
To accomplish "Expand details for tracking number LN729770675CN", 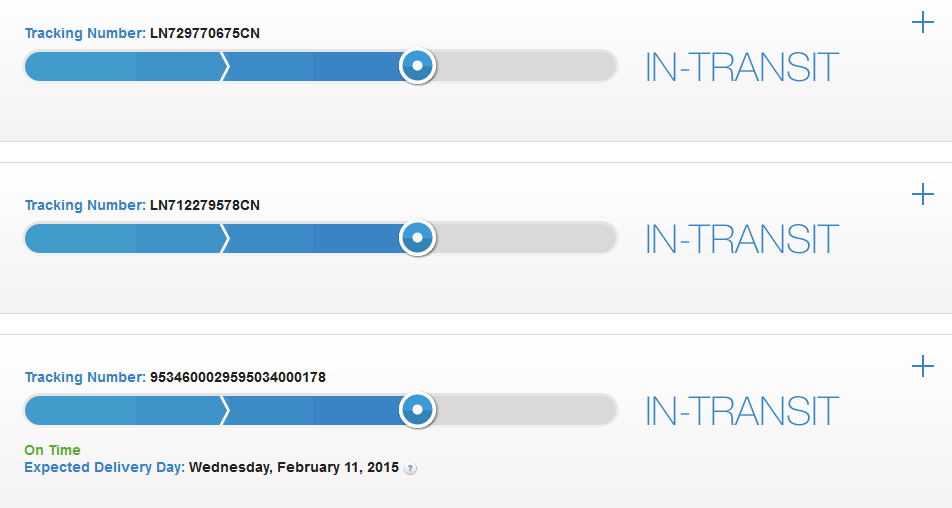I will tap(923, 23).
